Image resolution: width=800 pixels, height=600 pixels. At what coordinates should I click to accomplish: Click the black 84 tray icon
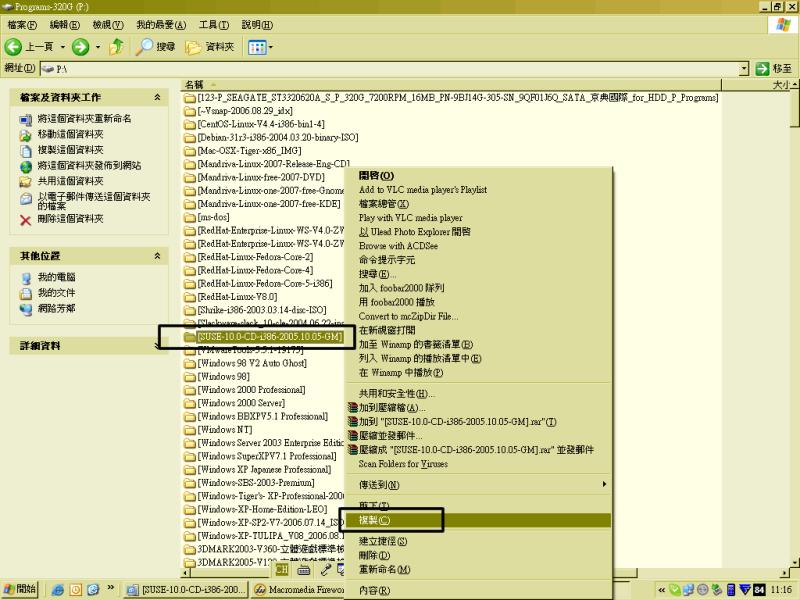(x=759, y=590)
